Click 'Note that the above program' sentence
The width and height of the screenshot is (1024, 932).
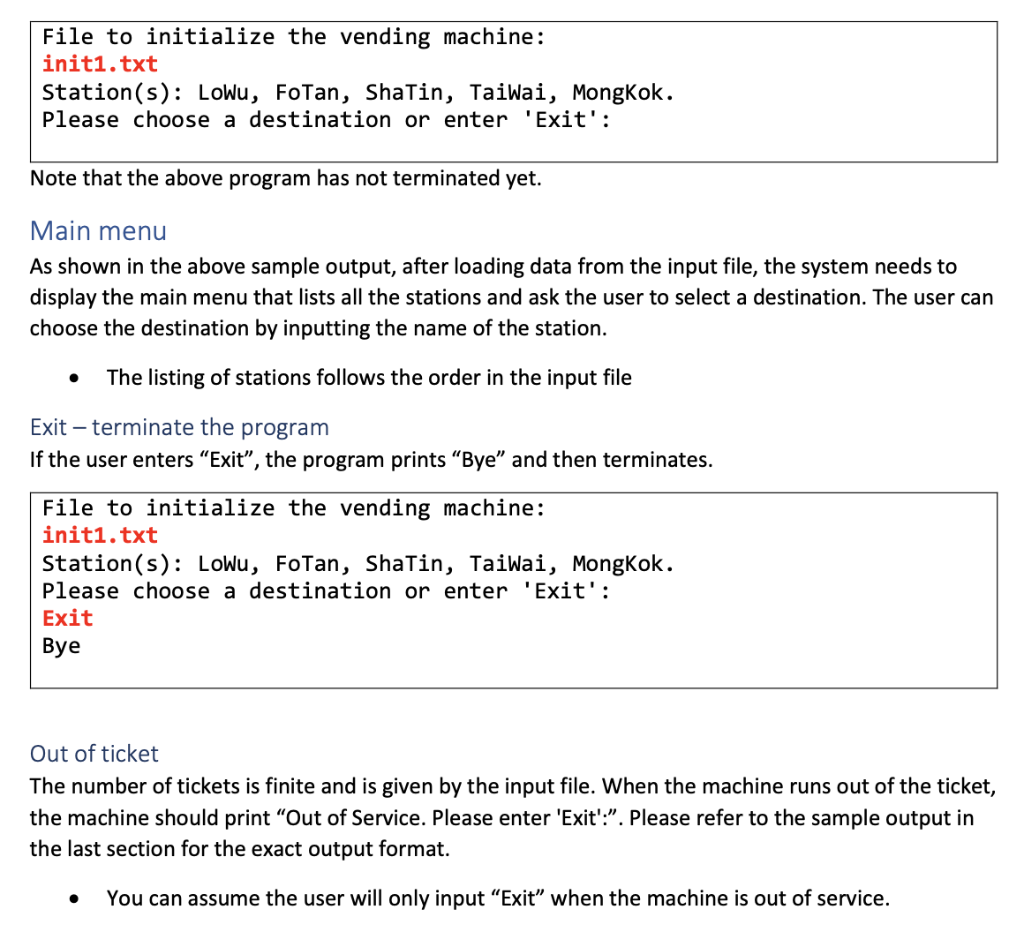tap(286, 178)
